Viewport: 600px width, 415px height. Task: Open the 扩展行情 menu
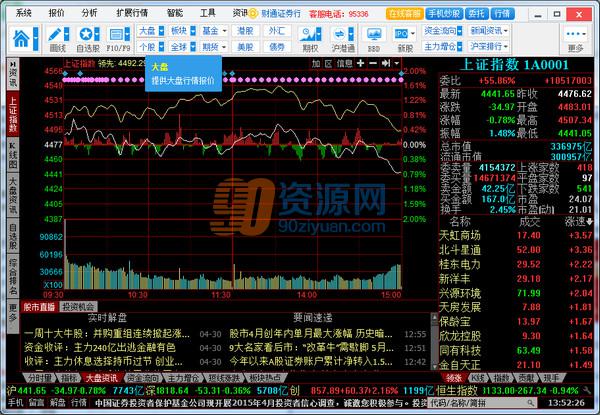tap(132, 13)
